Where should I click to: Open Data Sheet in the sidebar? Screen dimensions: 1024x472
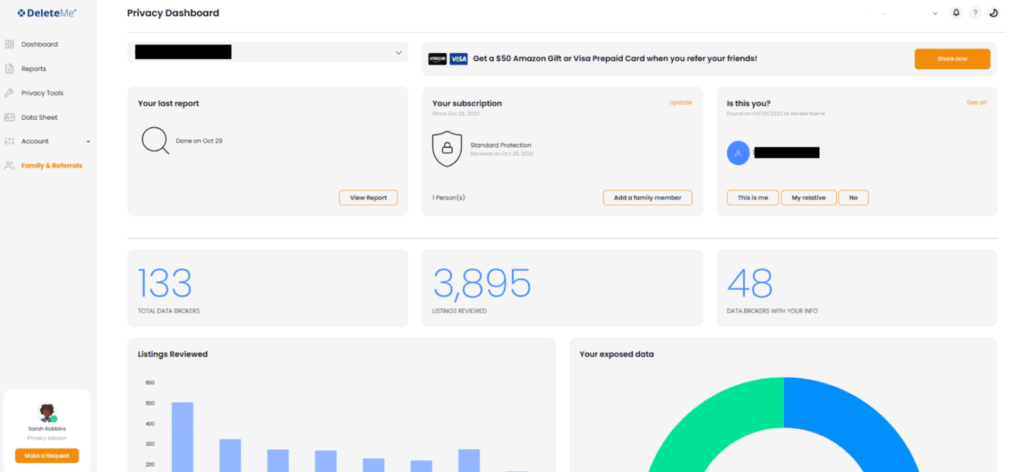click(x=39, y=118)
